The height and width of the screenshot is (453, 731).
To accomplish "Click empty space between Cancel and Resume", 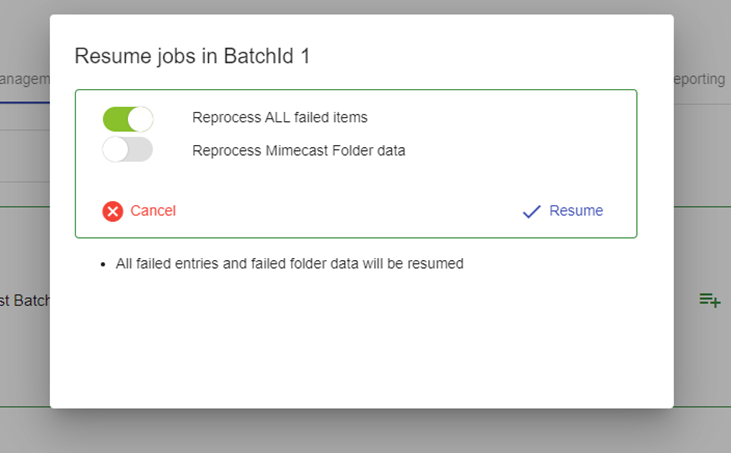I will click(350, 211).
